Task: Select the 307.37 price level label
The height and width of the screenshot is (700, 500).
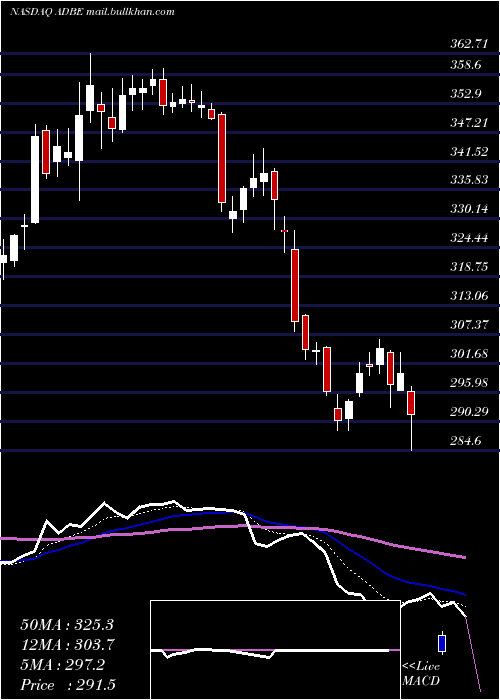Action: point(468,325)
